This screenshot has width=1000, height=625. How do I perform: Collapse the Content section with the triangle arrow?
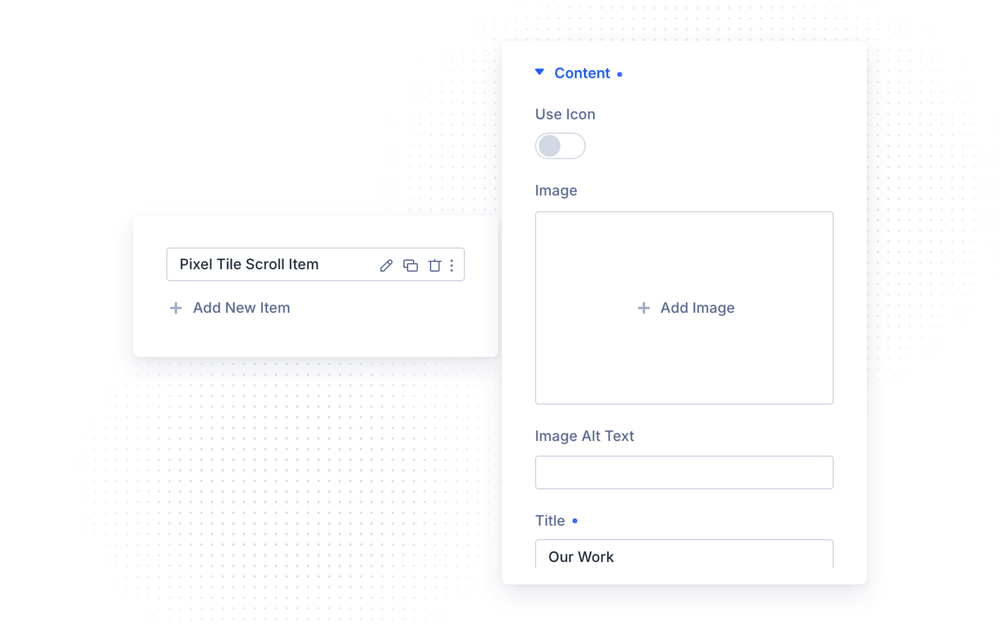tap(540, 72)
